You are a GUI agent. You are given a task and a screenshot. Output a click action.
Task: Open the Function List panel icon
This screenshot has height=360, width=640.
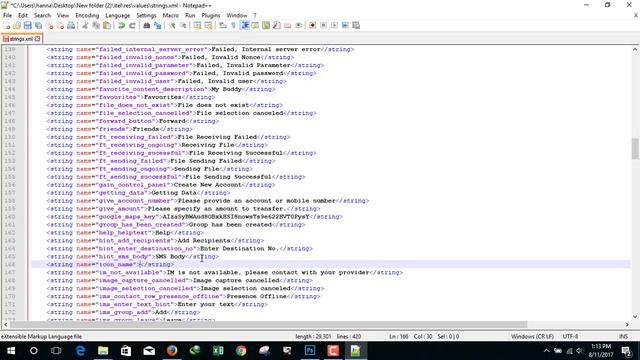(x=277, y=25)
